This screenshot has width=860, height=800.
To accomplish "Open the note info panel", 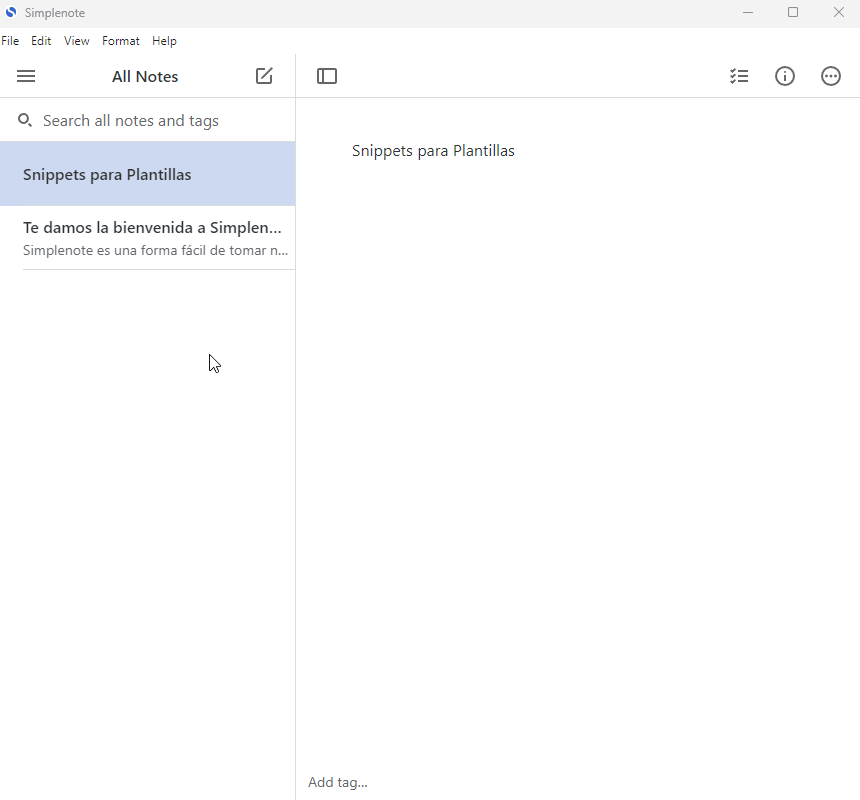I will 784,76.
